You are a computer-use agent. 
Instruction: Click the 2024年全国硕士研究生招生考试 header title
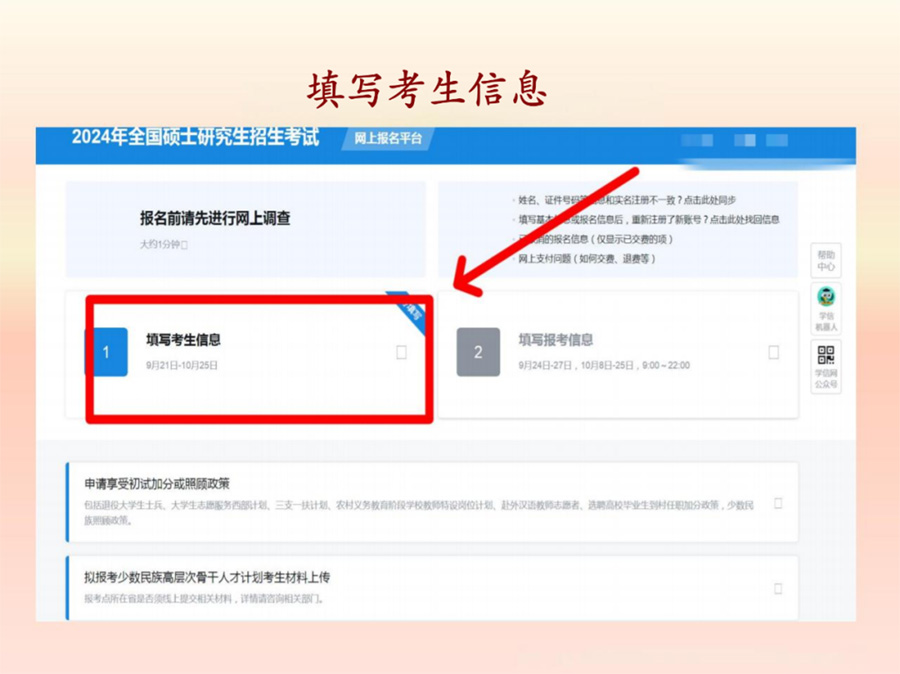(195, 138)
